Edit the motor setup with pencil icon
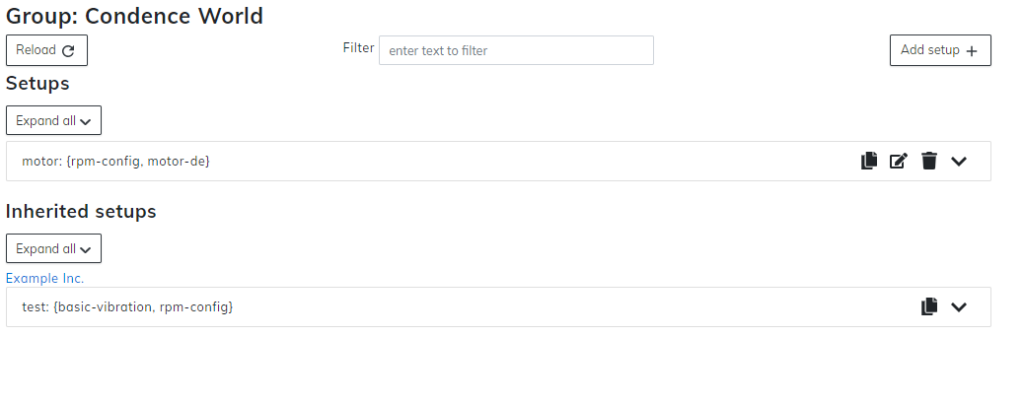The image size is (1024, 404). (x=899, y=161)
